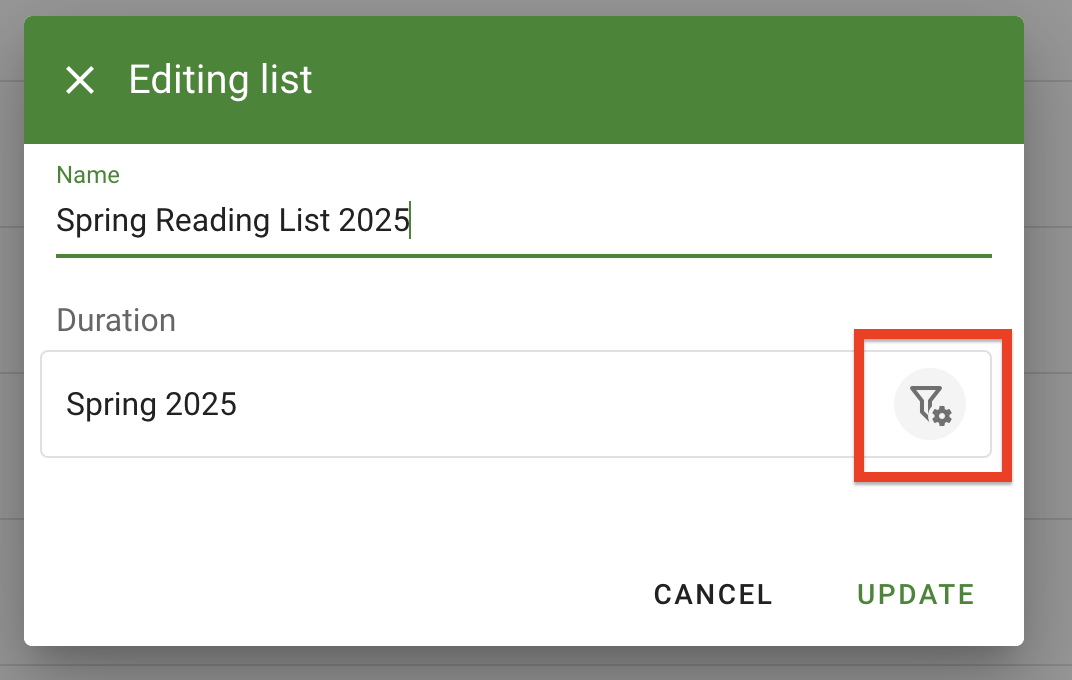Click blank area right of list name text
Image resolution: width=1072 pixels, height=680 pixels.
[700, 221]
